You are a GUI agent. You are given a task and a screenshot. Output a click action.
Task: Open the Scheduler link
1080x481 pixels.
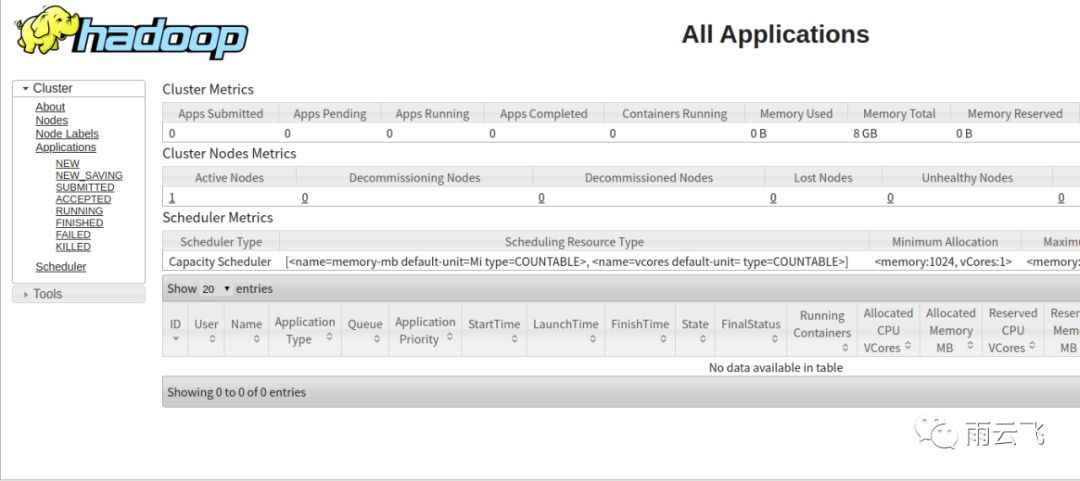click(61, 267)
